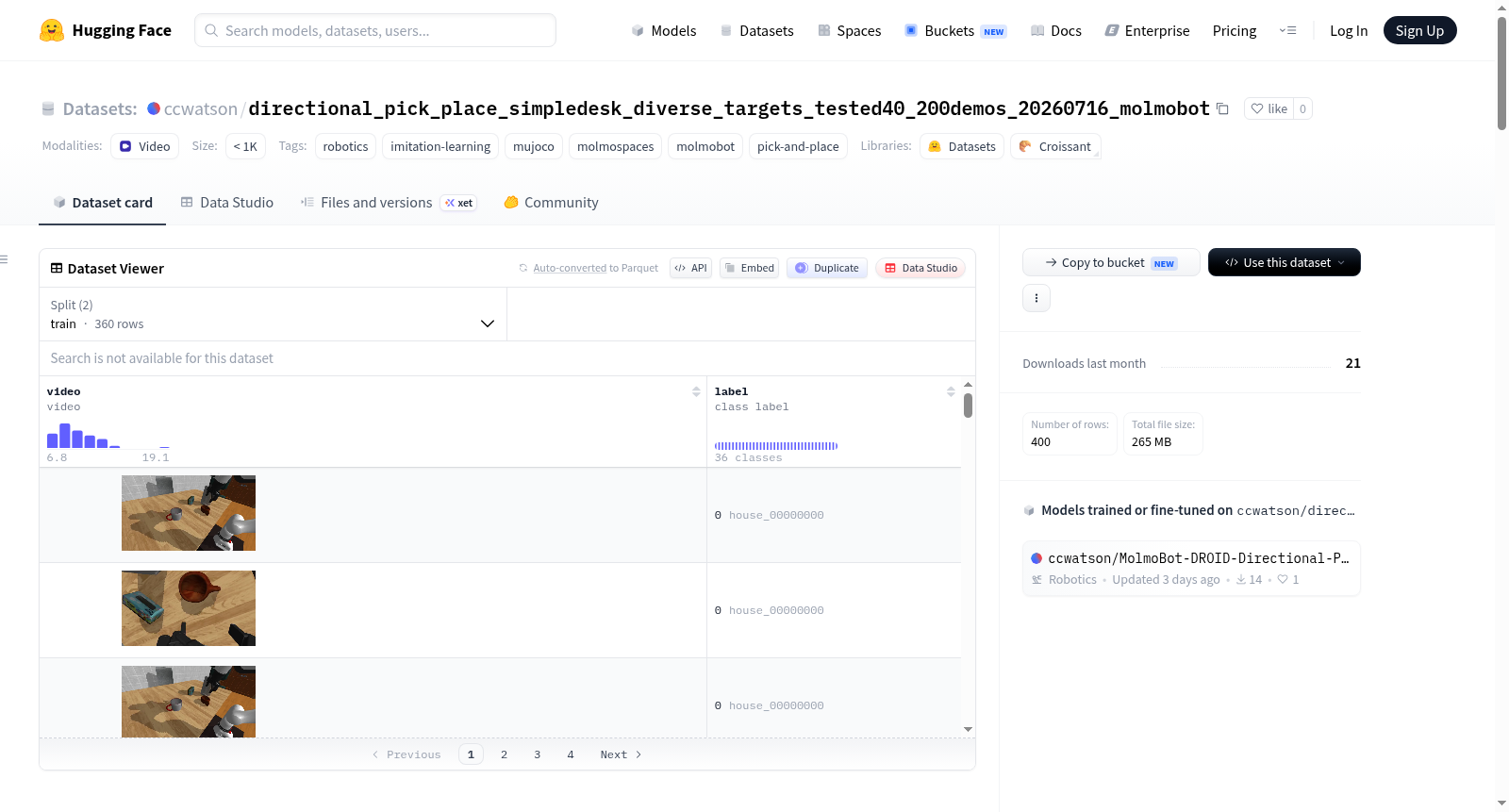Open the Models navigation link

point(664,30)
